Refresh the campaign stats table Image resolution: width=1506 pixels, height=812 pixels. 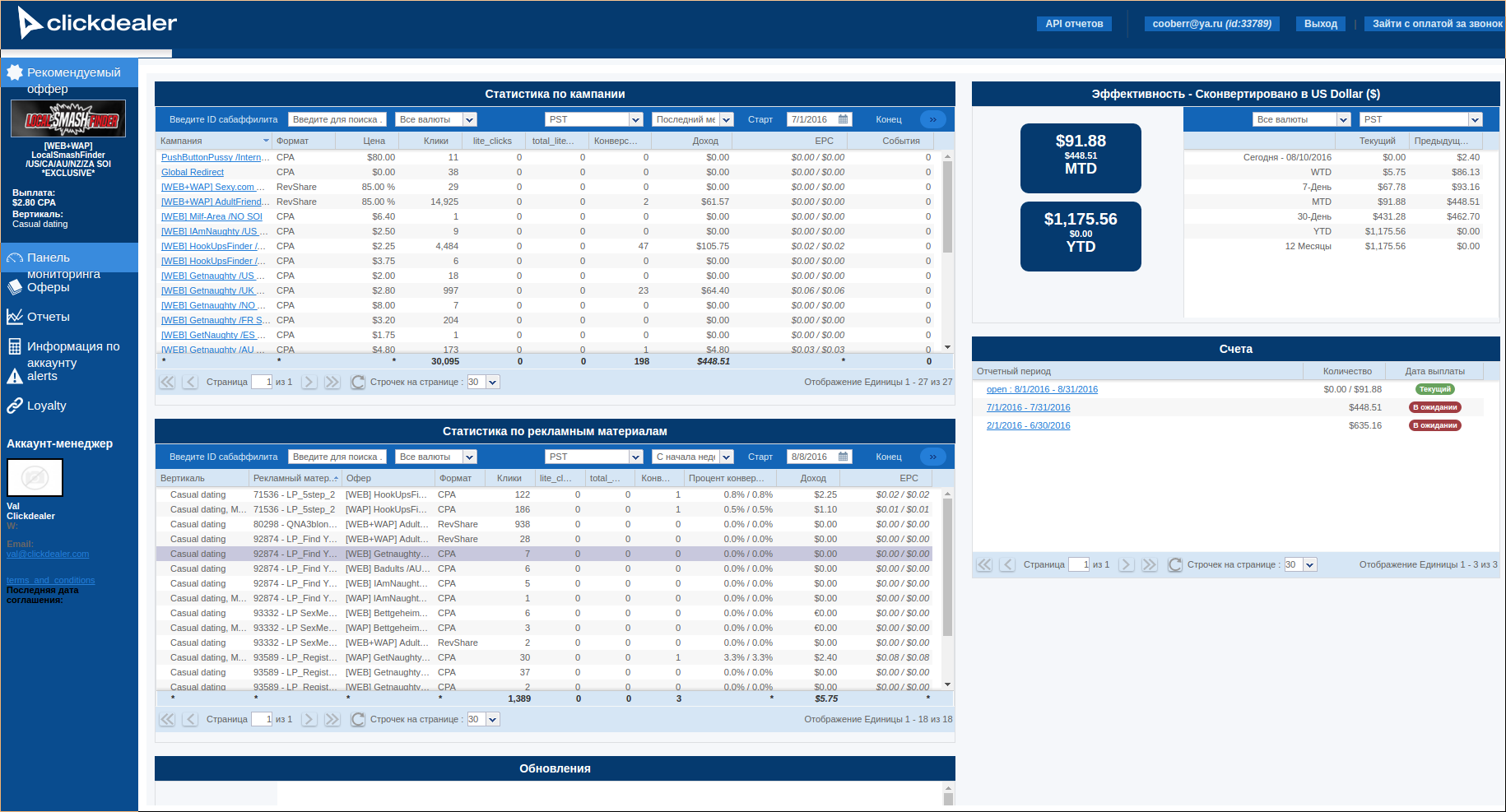pos(358,382)
